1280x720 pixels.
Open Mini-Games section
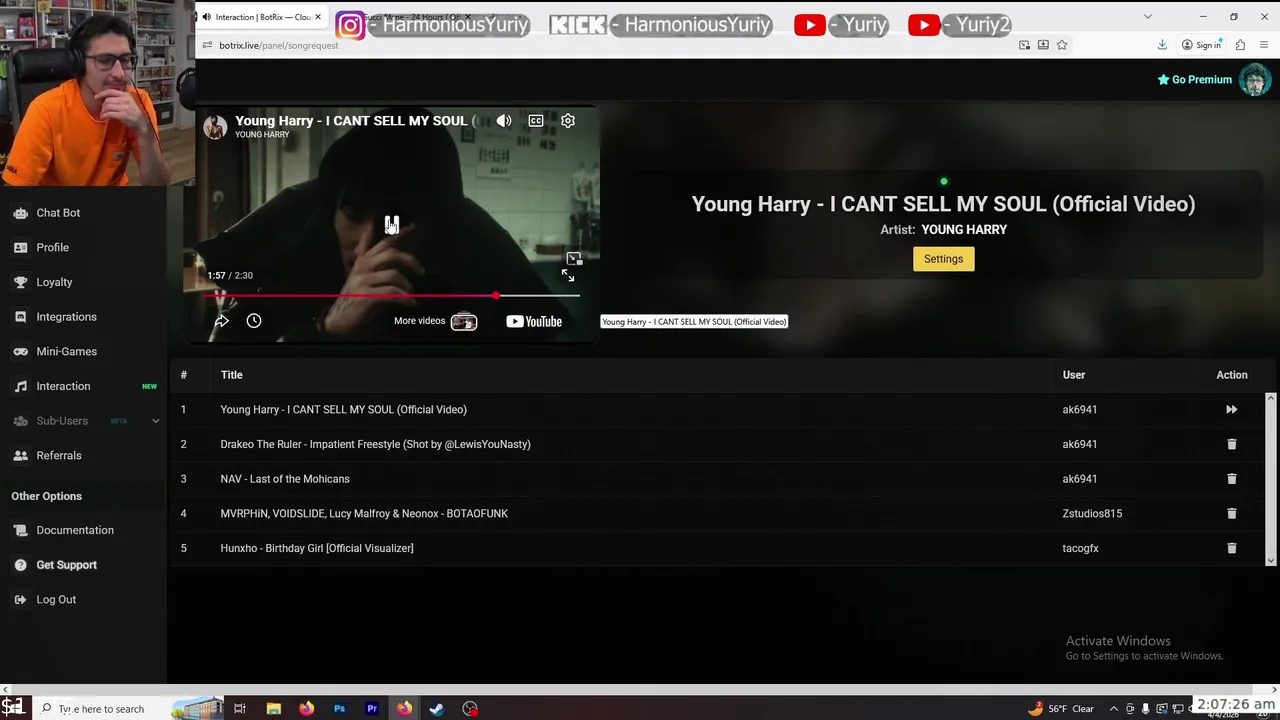[x=66, y=351]
